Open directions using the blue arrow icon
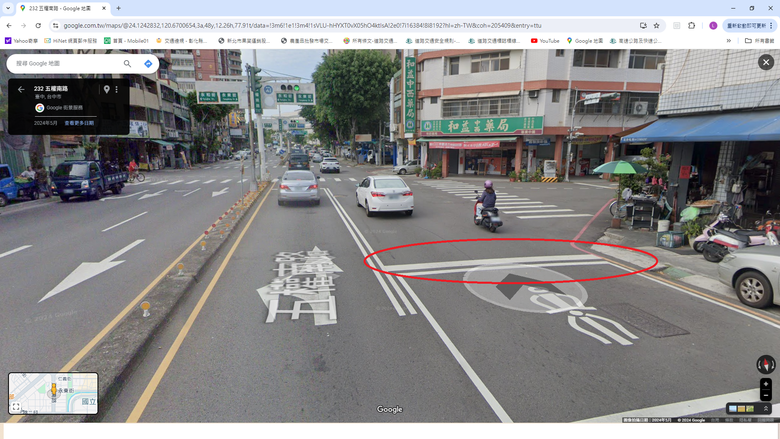The width and height of the screenshot is (780, 439). [x=148, y=64]
